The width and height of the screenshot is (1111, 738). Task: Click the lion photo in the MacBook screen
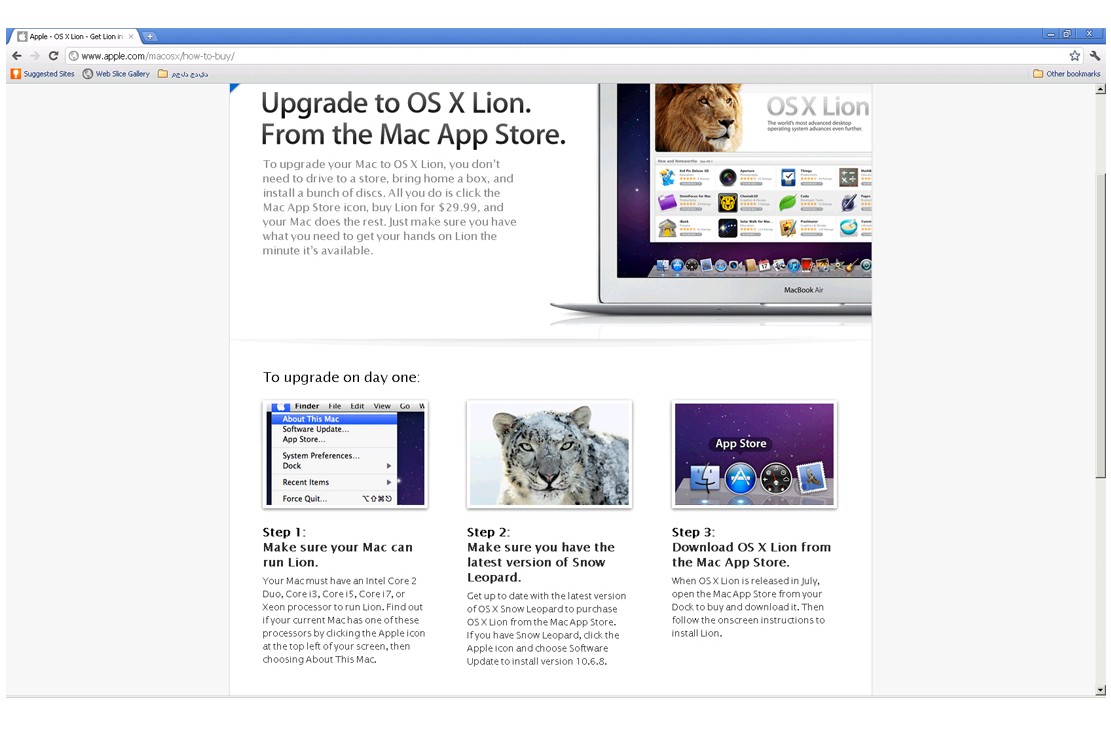click(699, 118)
